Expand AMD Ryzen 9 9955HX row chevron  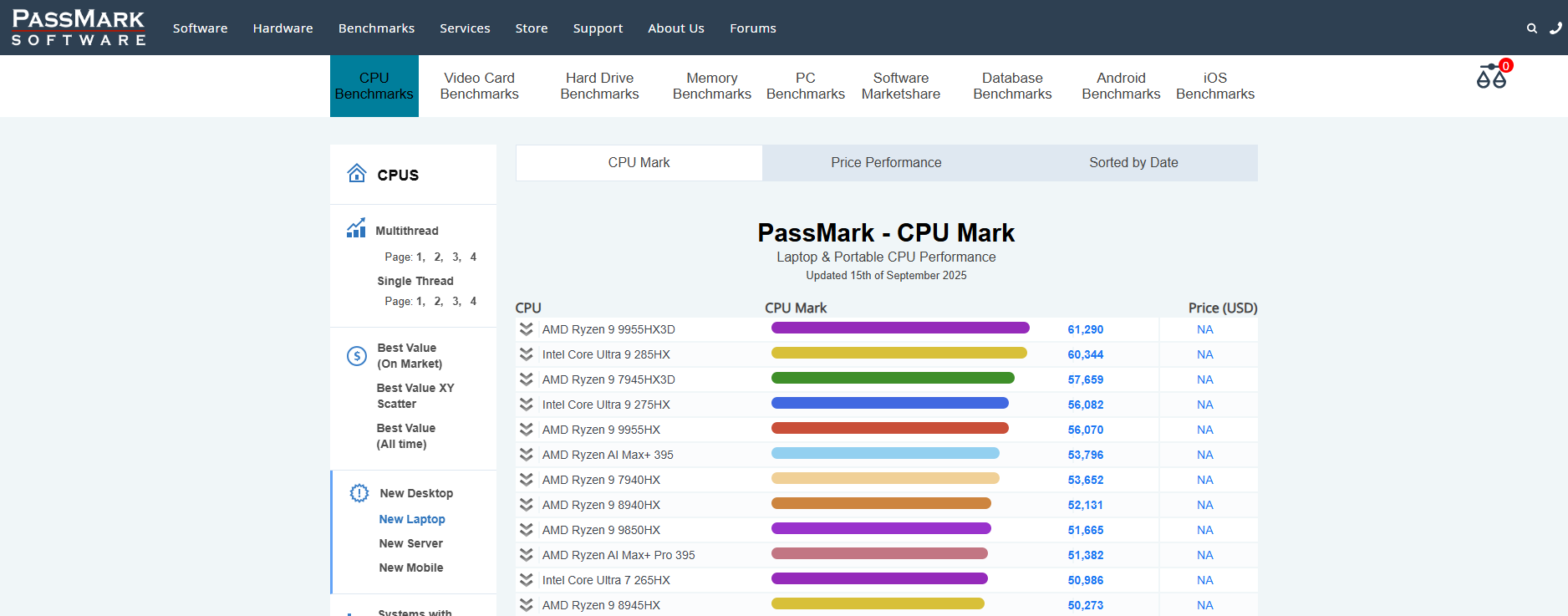(526, 430)
